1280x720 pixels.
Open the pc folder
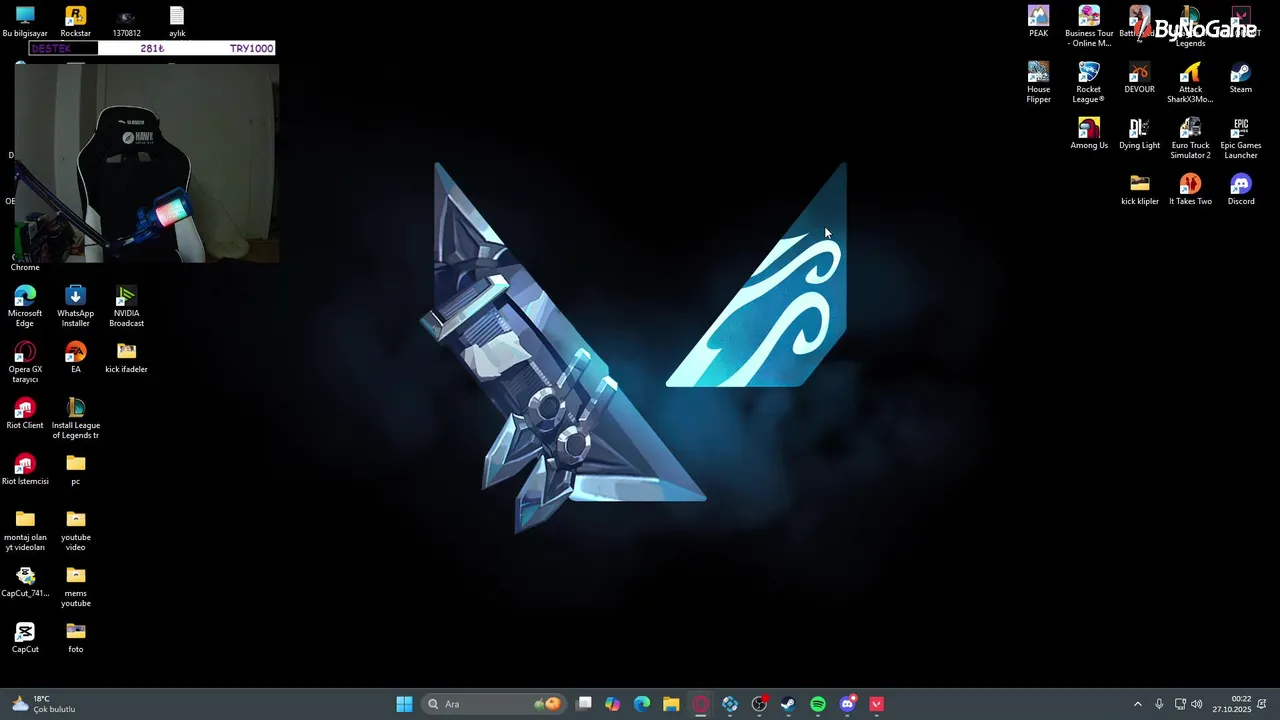tap(75, 469)
